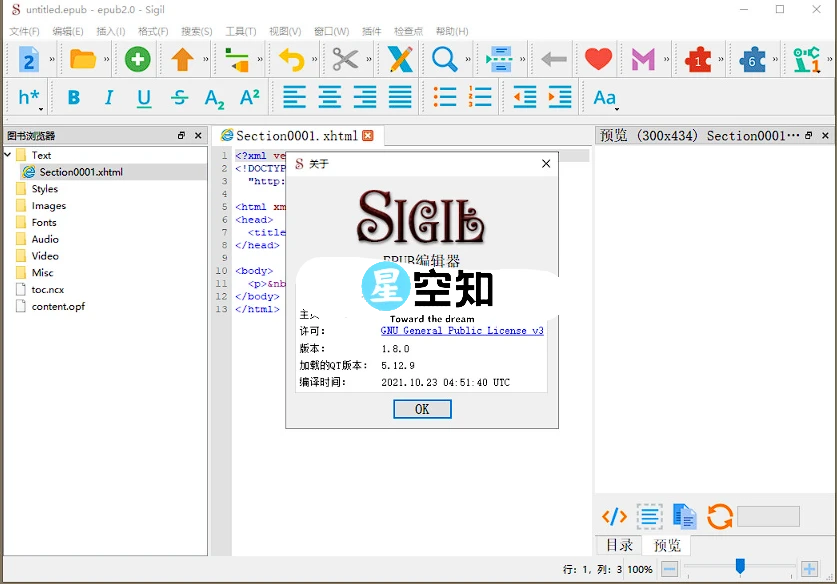The height and width of the screenshot is (584, 837).
Task: Open the red plugin puzzle-piece icon
Action: (x=699, y=59)
